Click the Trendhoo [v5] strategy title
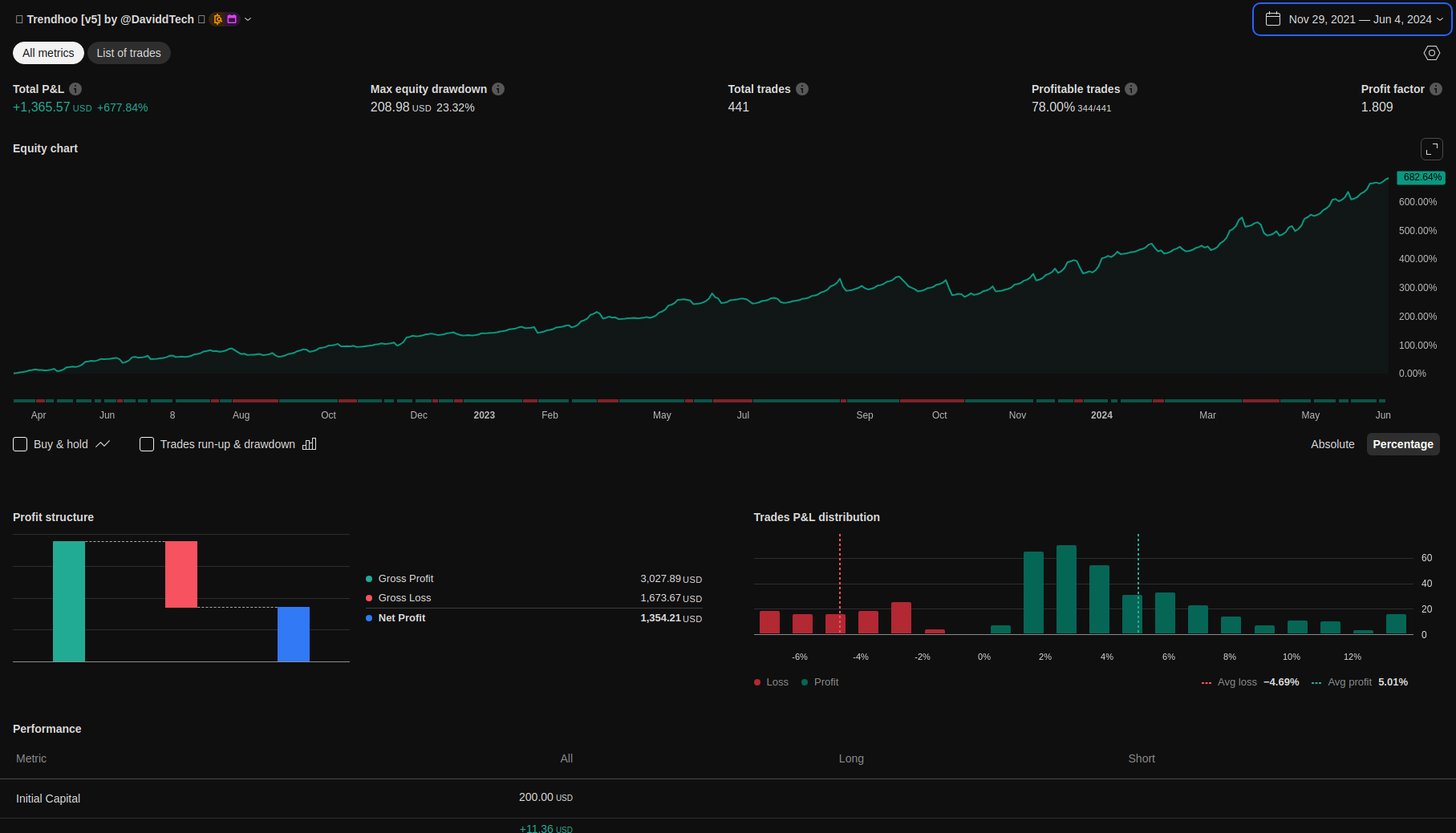 point(110,19)
